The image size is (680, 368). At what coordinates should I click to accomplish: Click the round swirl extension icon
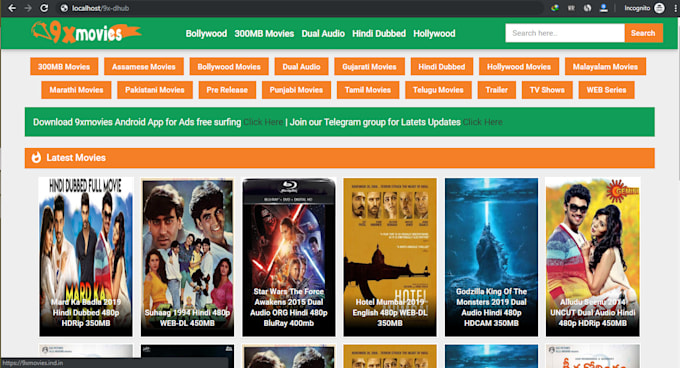[x=587, y=8]
